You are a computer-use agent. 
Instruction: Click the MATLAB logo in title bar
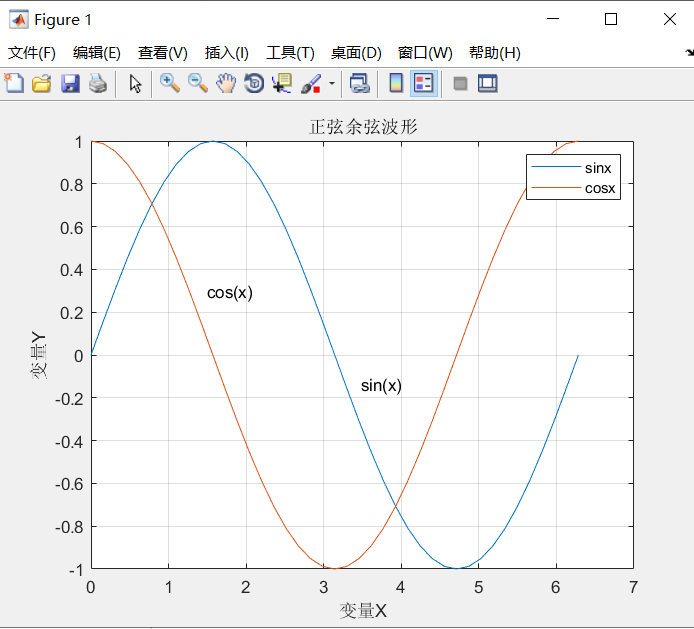point(19,19)
